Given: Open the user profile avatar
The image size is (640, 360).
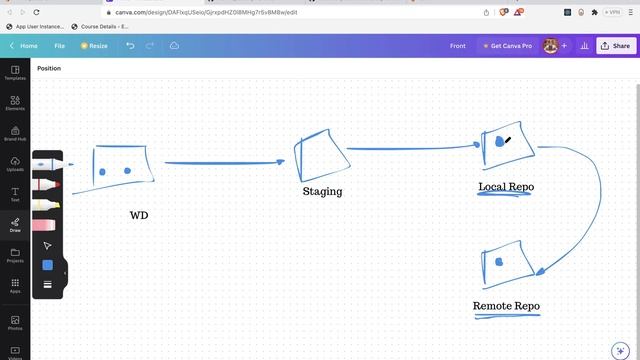Looking at the screenshot, I should [x=550, y=46].
